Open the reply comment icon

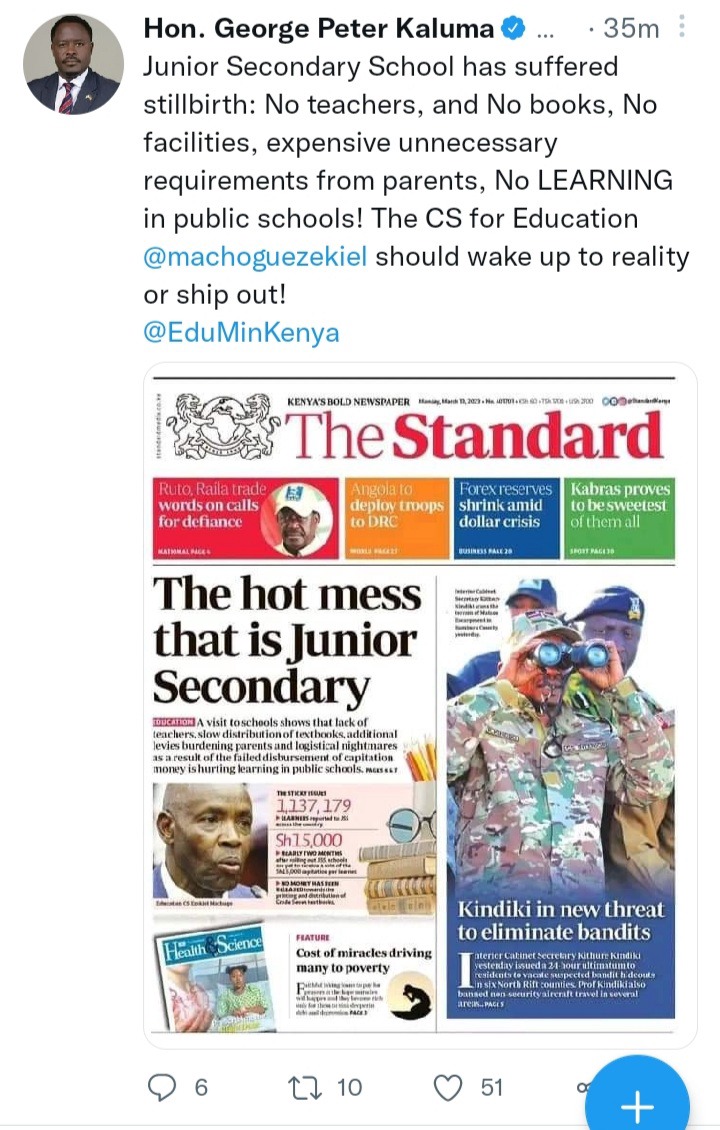pos(161,1087)
